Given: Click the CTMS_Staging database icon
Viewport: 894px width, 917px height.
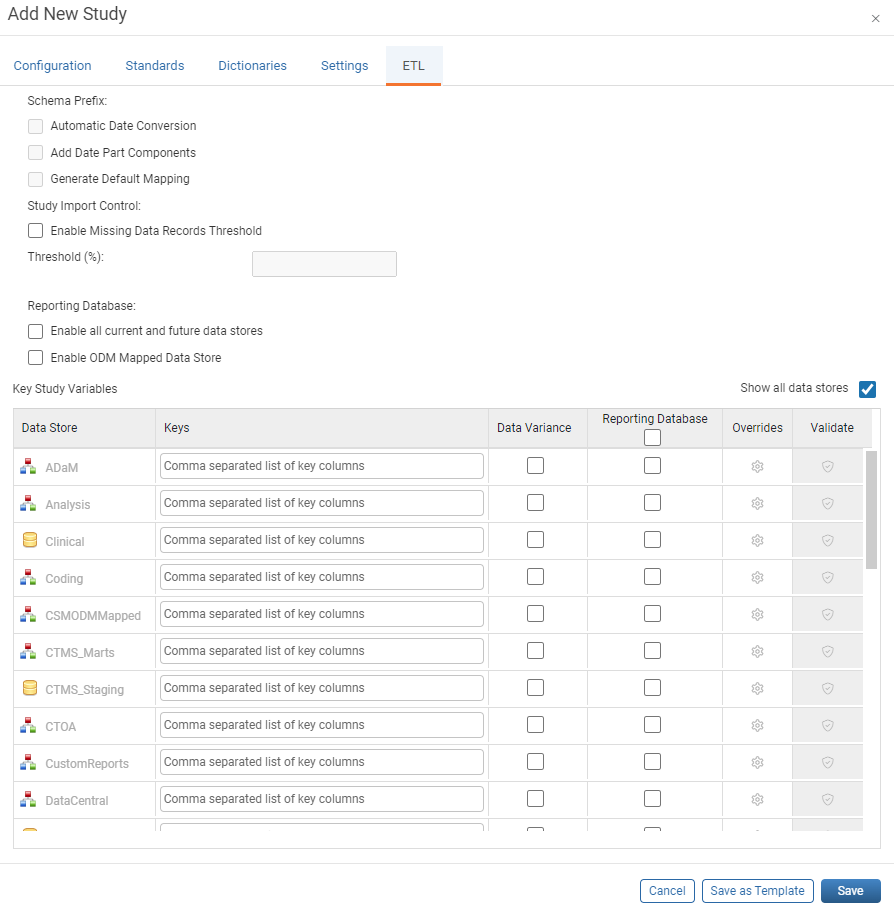Looking at the screenshot, I should pos(29,688).
